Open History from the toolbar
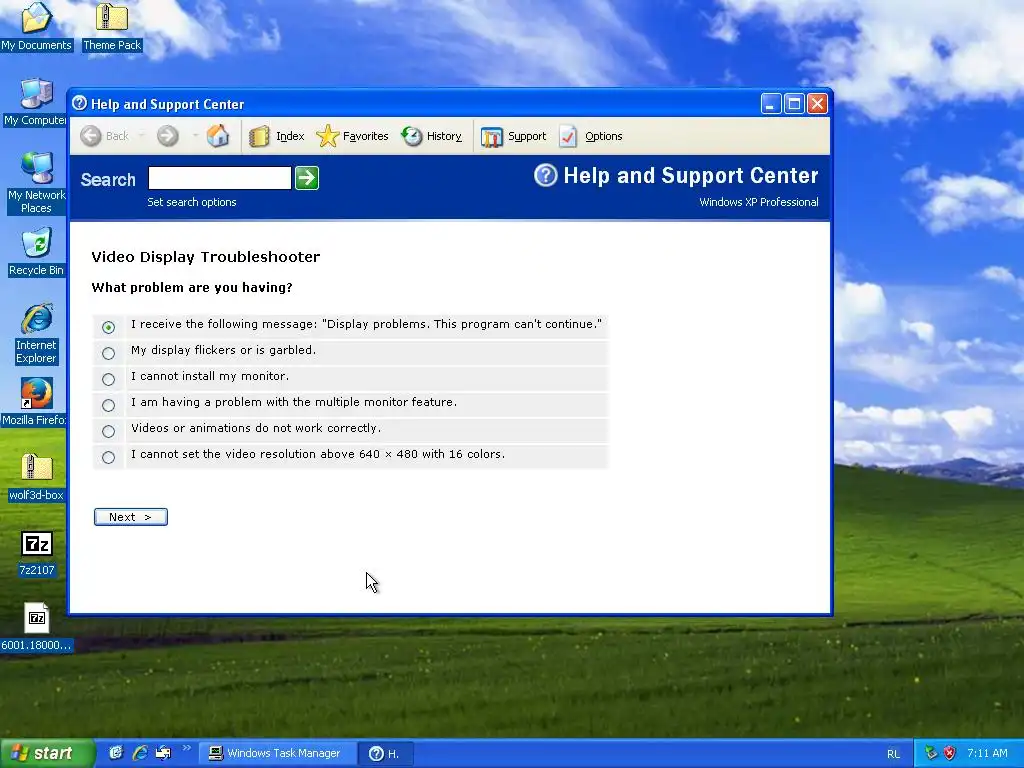The width and height of the screenshot is (1024, 768). (x=432, y=136)
